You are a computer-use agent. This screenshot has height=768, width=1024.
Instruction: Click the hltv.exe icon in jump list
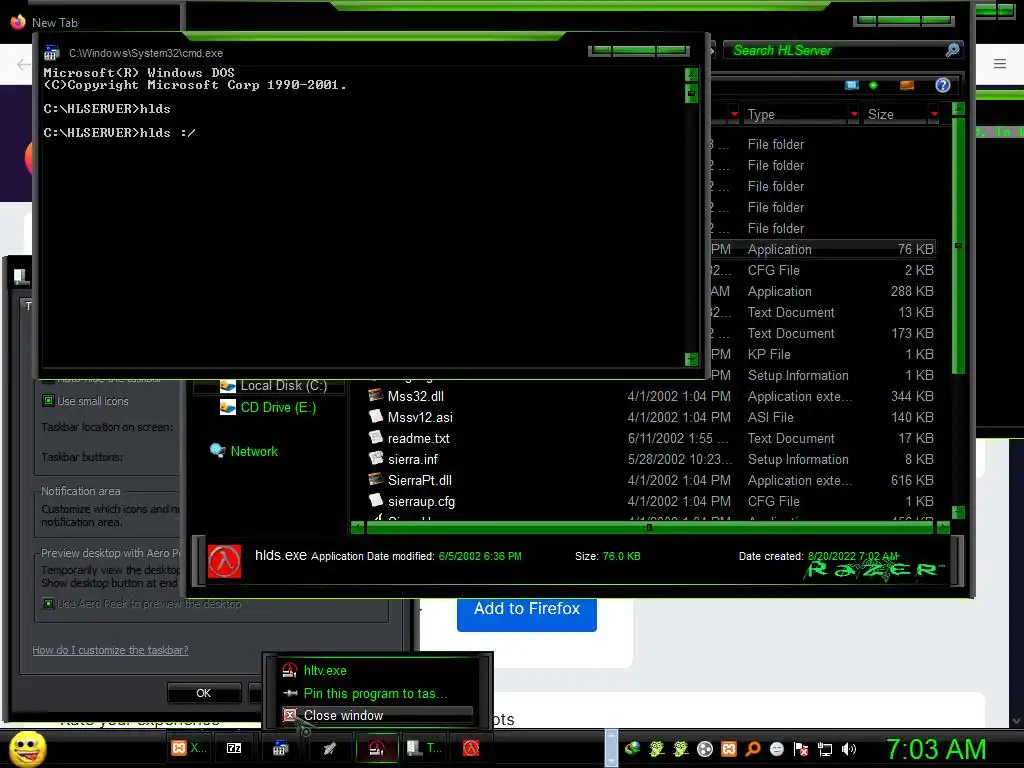pyautogui.click(x=289, y=670)
